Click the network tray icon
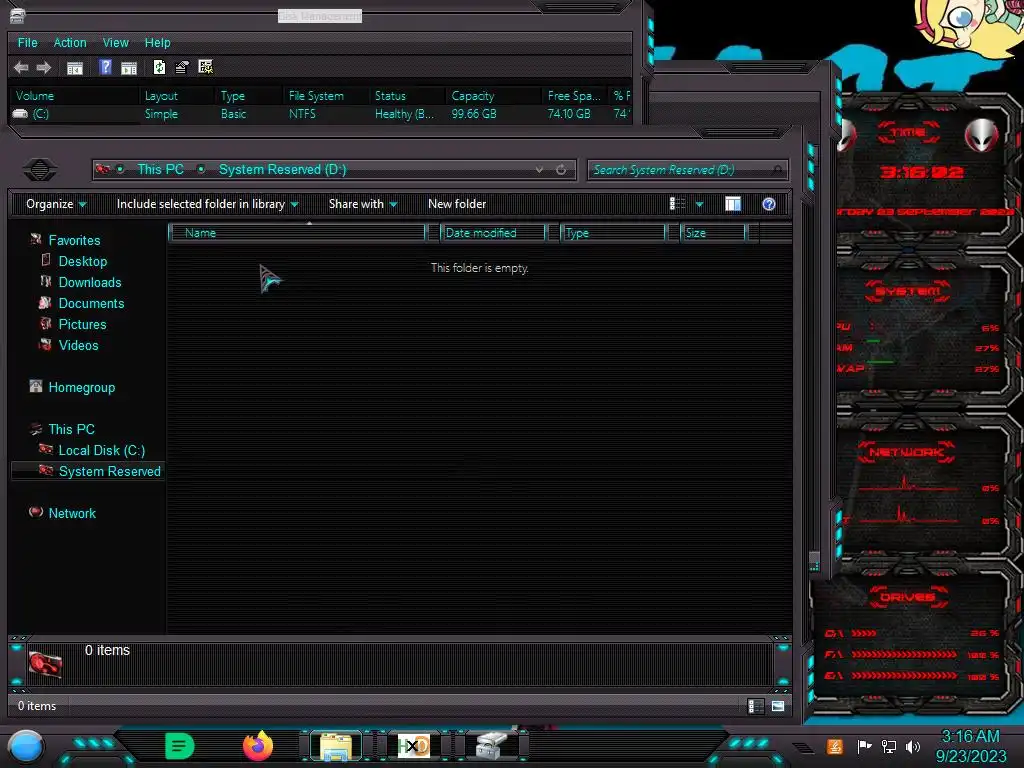1024x768 pixels. pyautogui.click(x=889, y=746)
